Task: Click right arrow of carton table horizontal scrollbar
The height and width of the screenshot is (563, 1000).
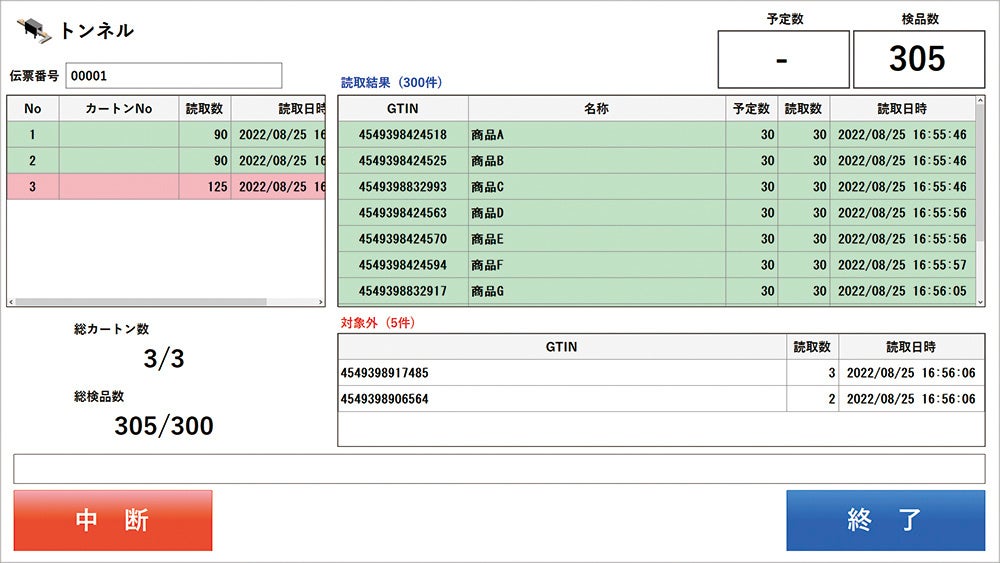Action: pyautogui.click(x=321, y=302)
